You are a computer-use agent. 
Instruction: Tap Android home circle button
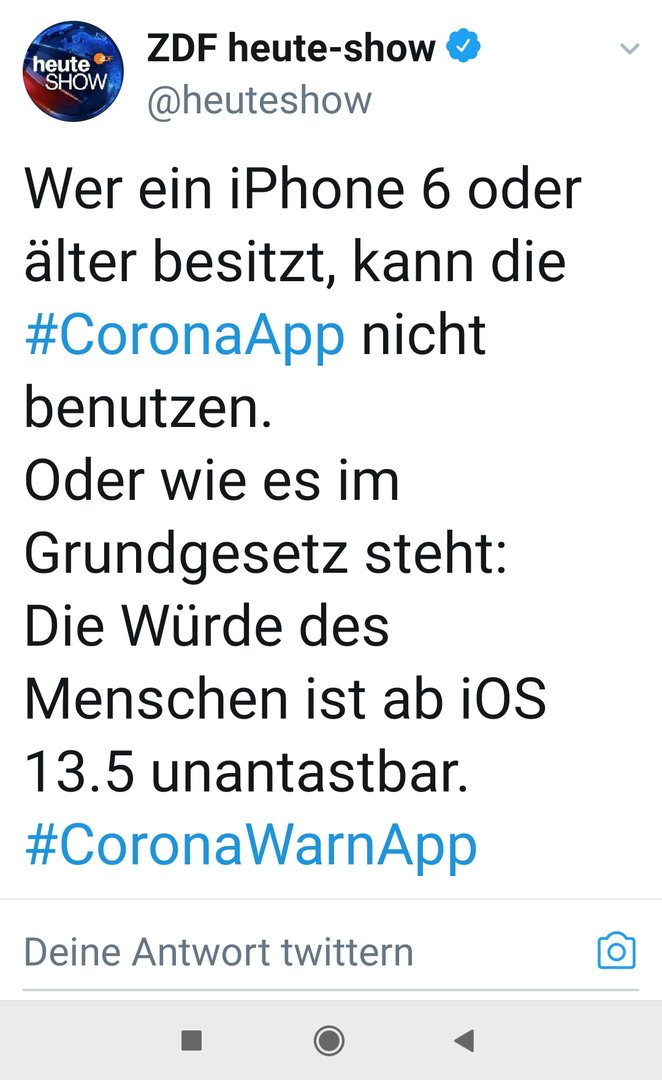(x=329, y=1040)
